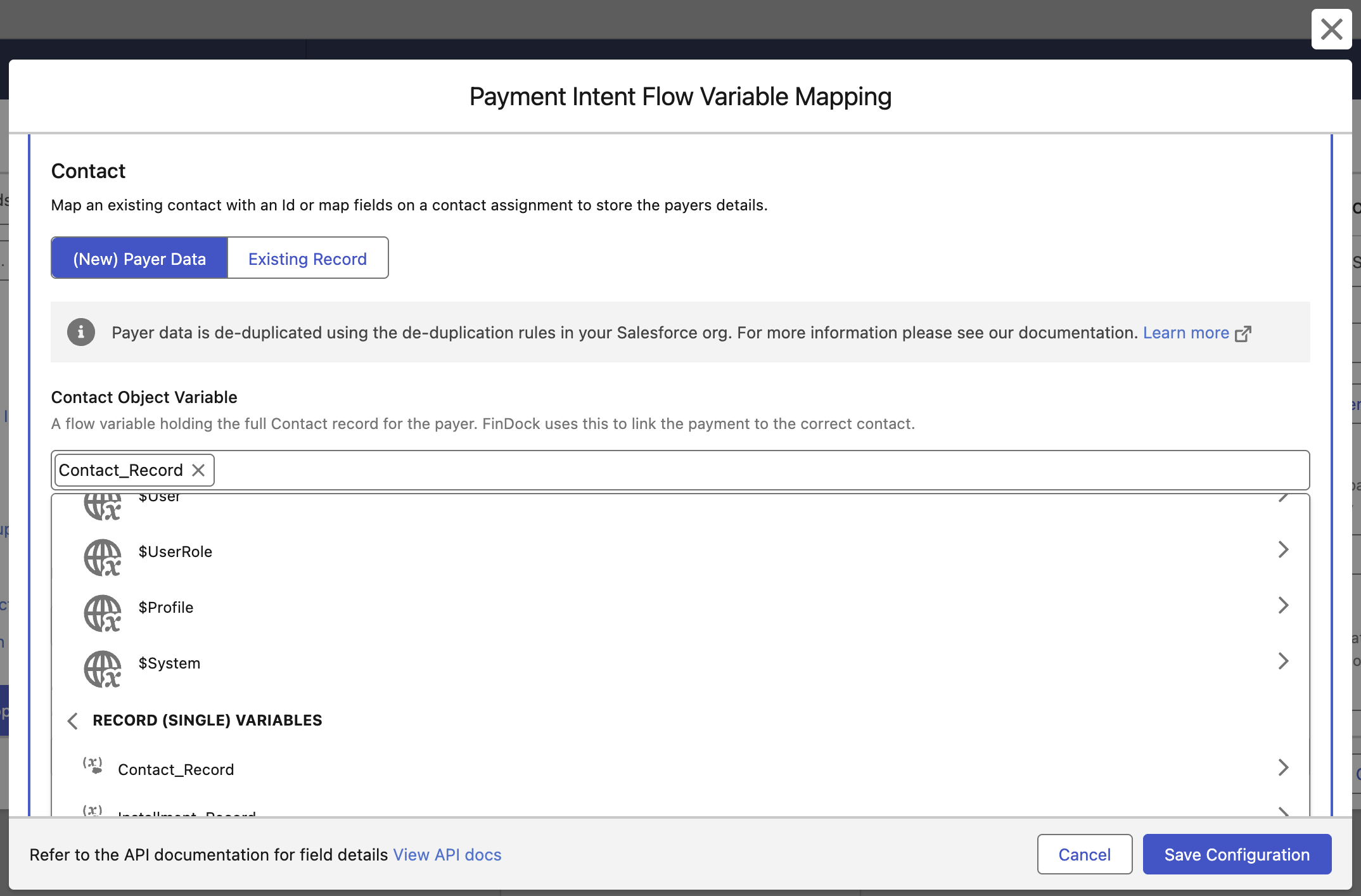Image resolution: width=1361 pixels, height=896 pixels.
Task: Click the $Profile global variable icon
Action: 102,613
